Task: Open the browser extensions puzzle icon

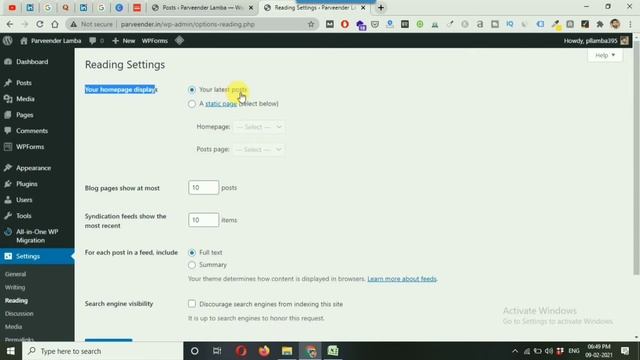Action: (x=600, y=24)
